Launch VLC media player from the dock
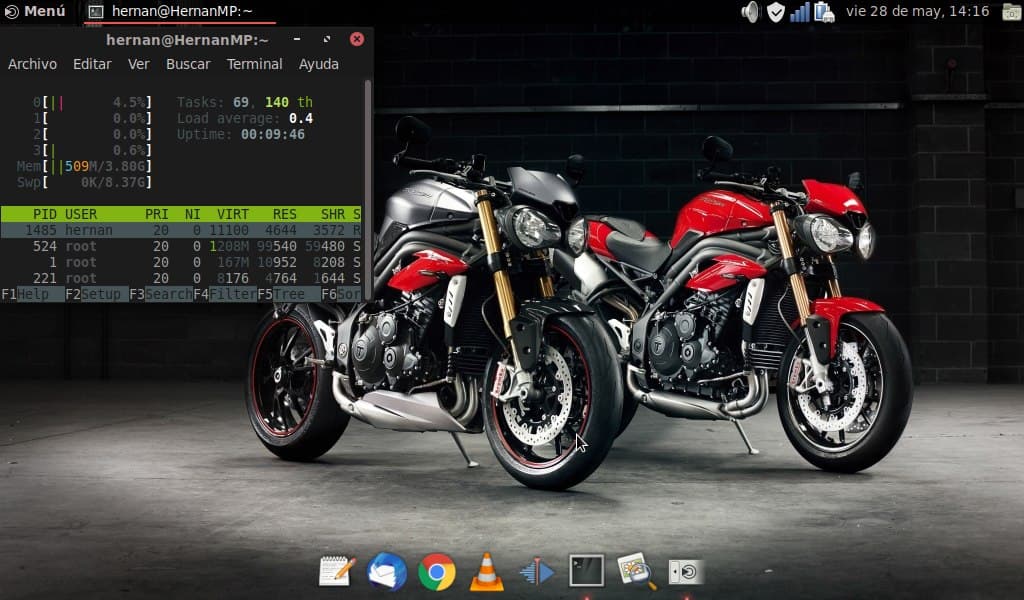Image resolution: width=1024 pixels, height=600 pixels. point(487,571)
